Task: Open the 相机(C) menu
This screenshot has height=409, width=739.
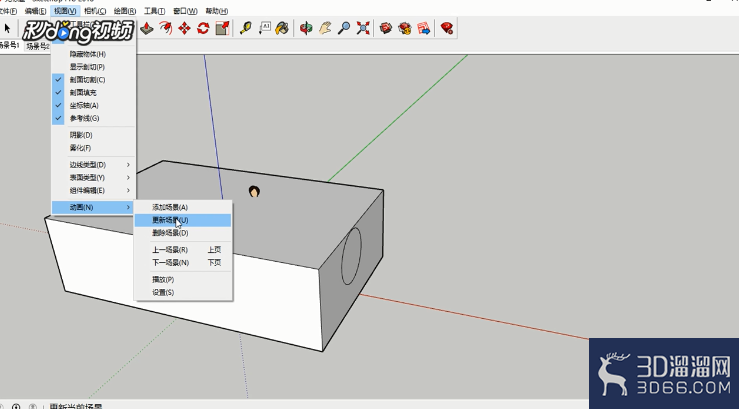Action: (95, 10)
